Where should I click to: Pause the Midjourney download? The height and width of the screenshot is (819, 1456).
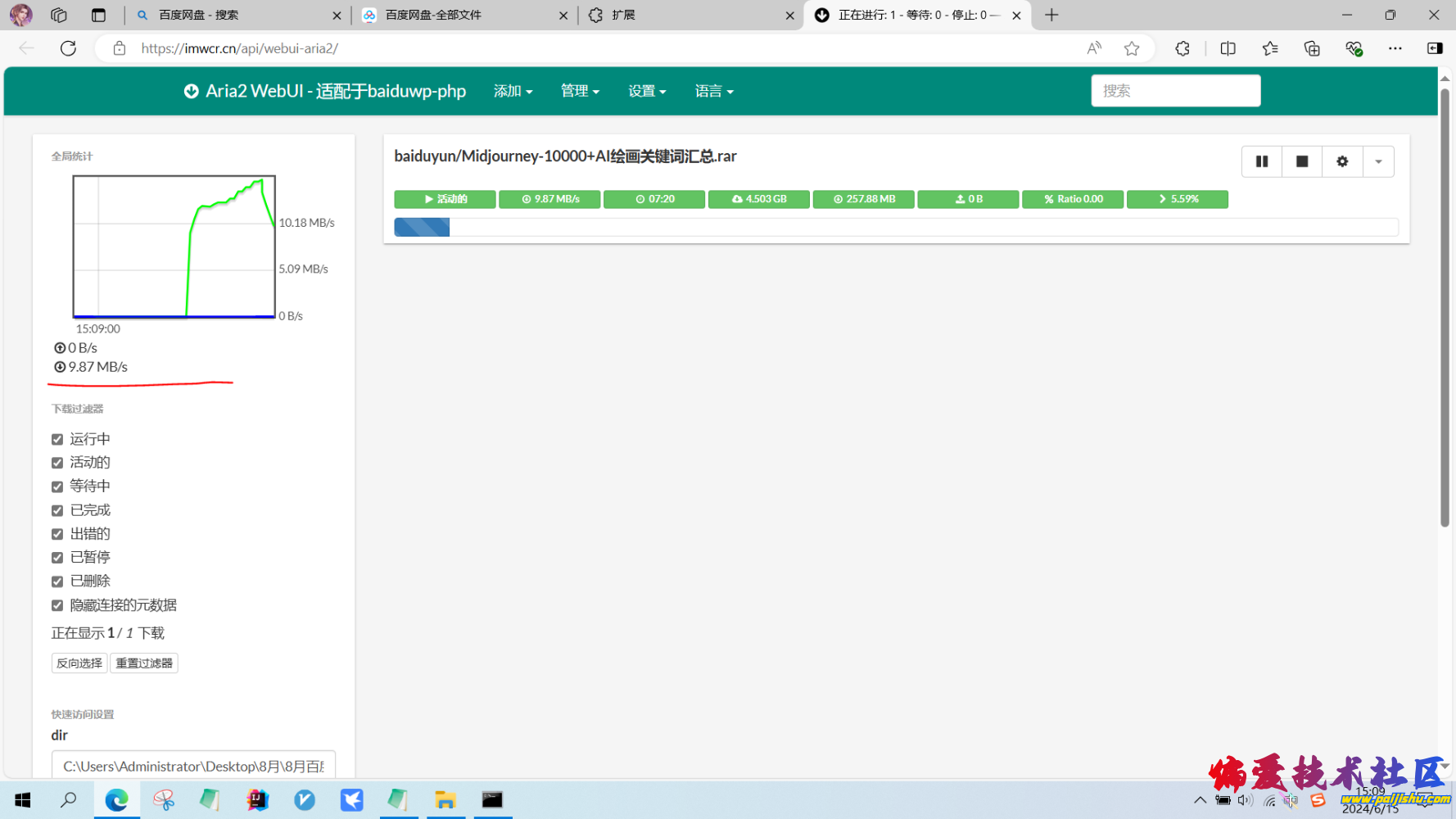tap(1261, 161)
